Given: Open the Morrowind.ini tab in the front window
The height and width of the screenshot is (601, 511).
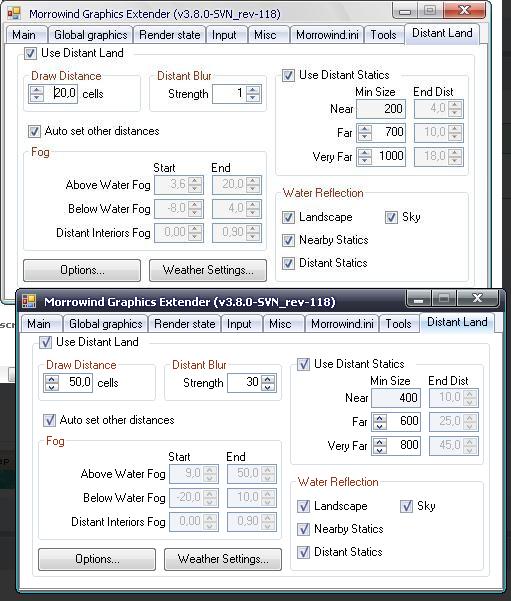Looking at the screenshot, I should point(342,324).
